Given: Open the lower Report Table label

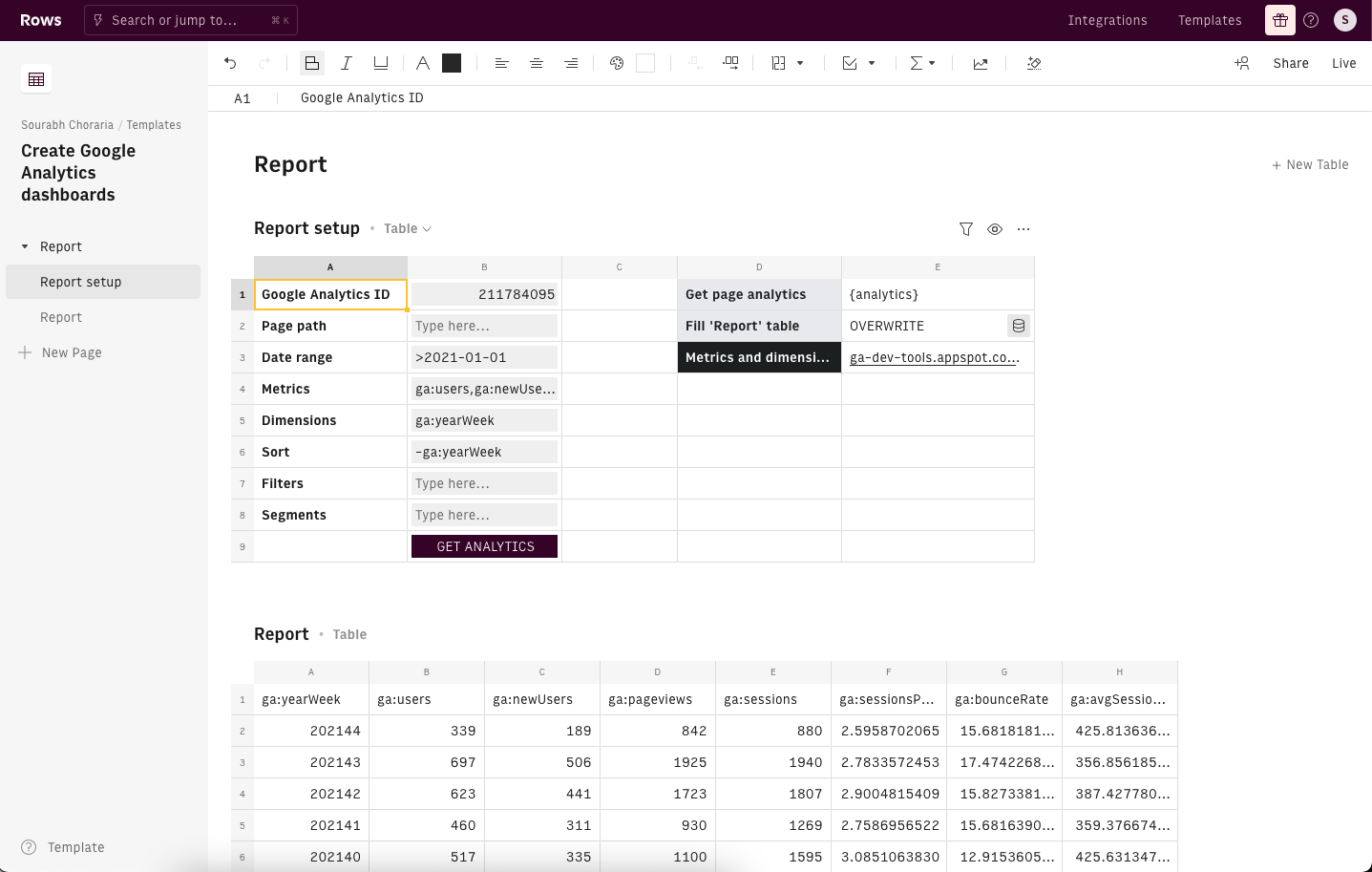Looking at the screenshot, I should 349,634.
